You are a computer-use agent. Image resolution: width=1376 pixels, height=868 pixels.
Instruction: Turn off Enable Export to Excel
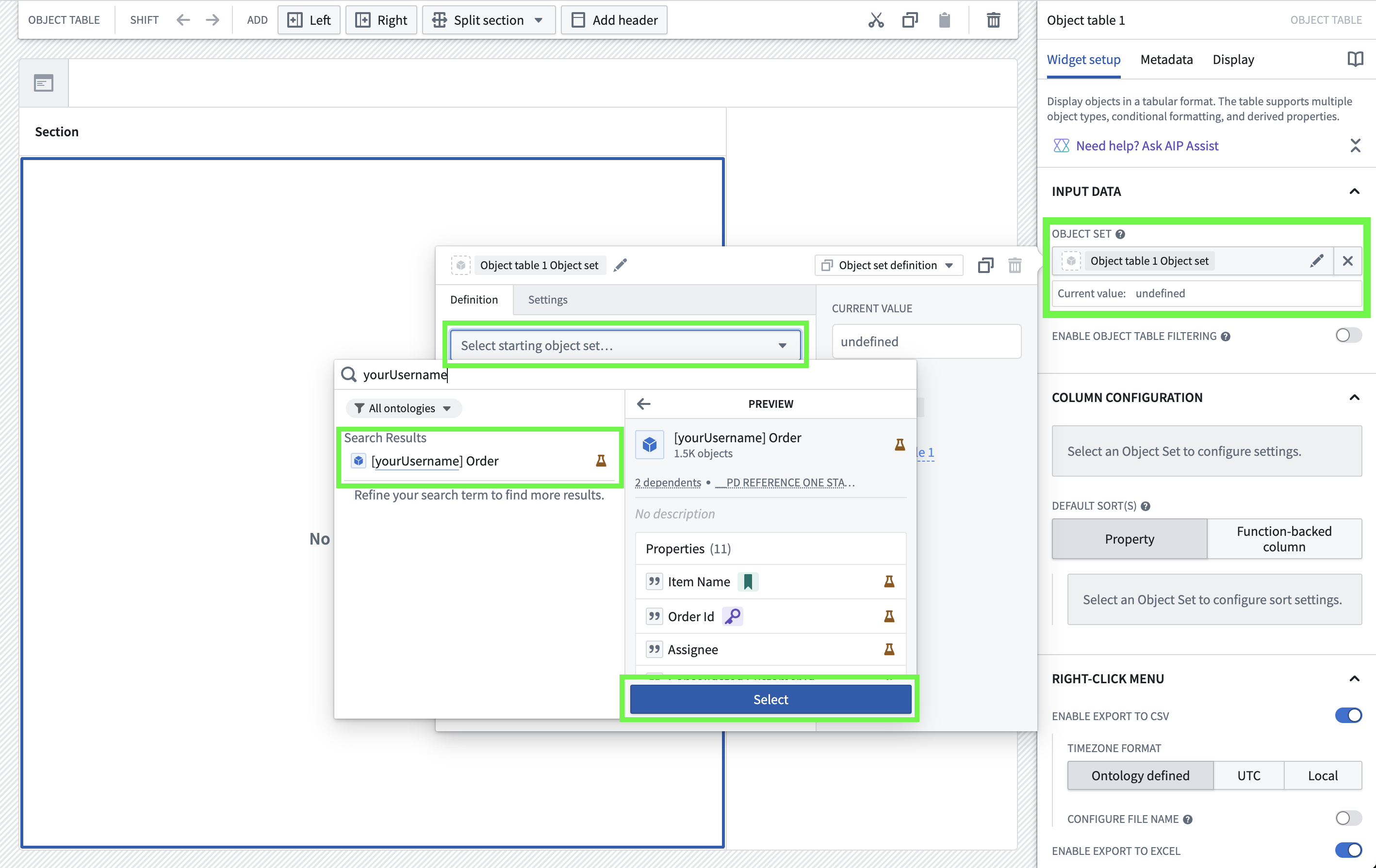tap(1348, 850)
